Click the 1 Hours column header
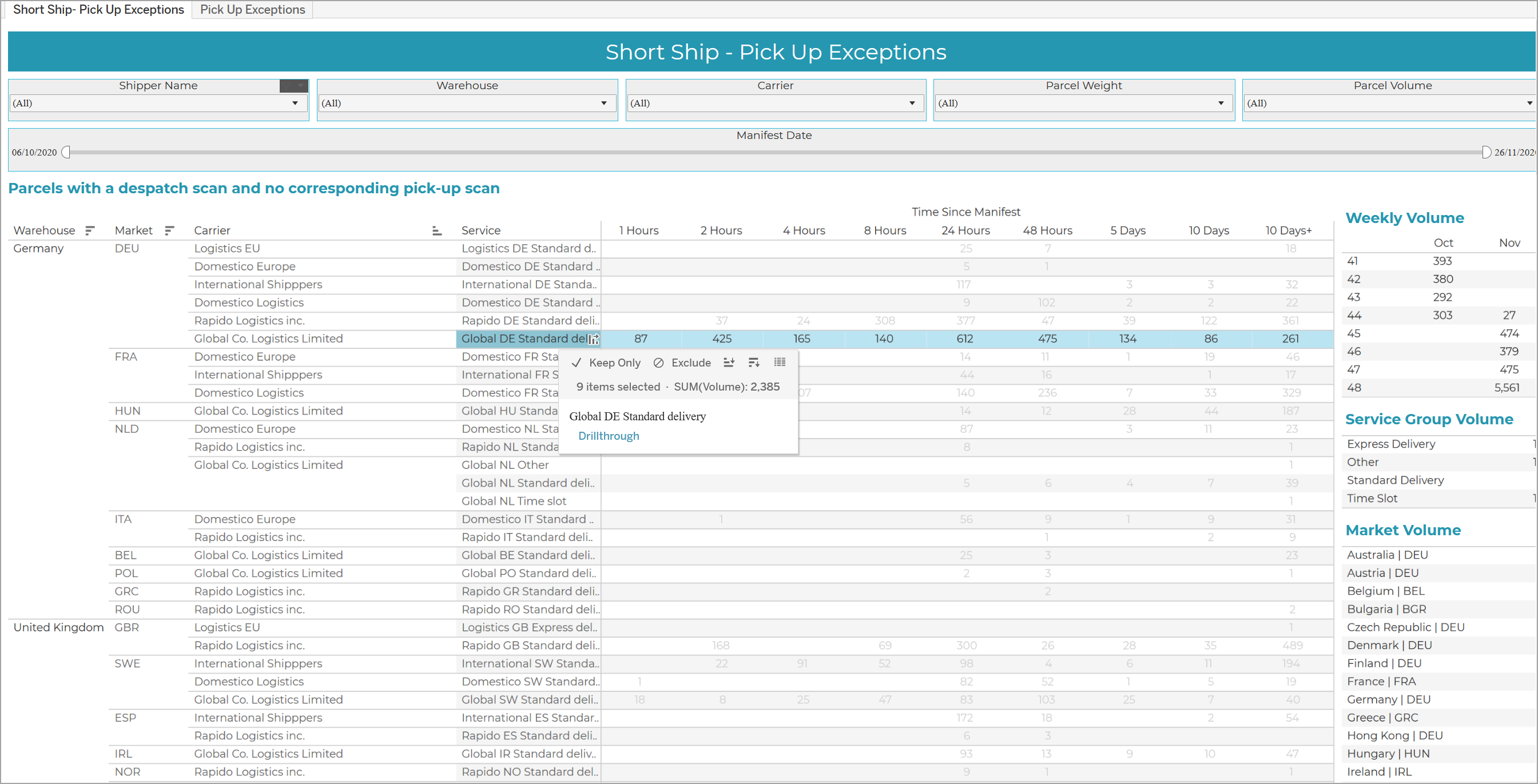This screenshot has height=784, width=1538. [x=638, y=230]
